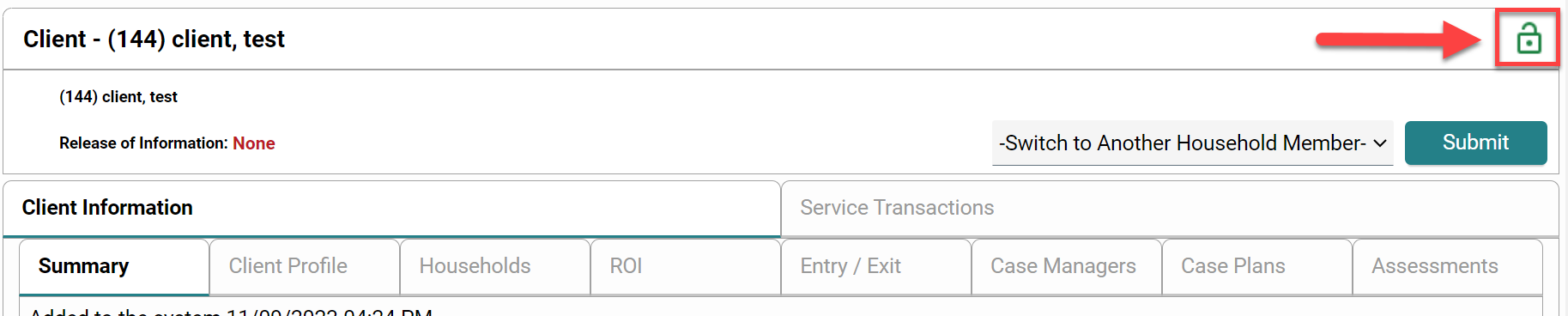
Task: Click the small (144) client, test name below the header
Action: point(118,97)
